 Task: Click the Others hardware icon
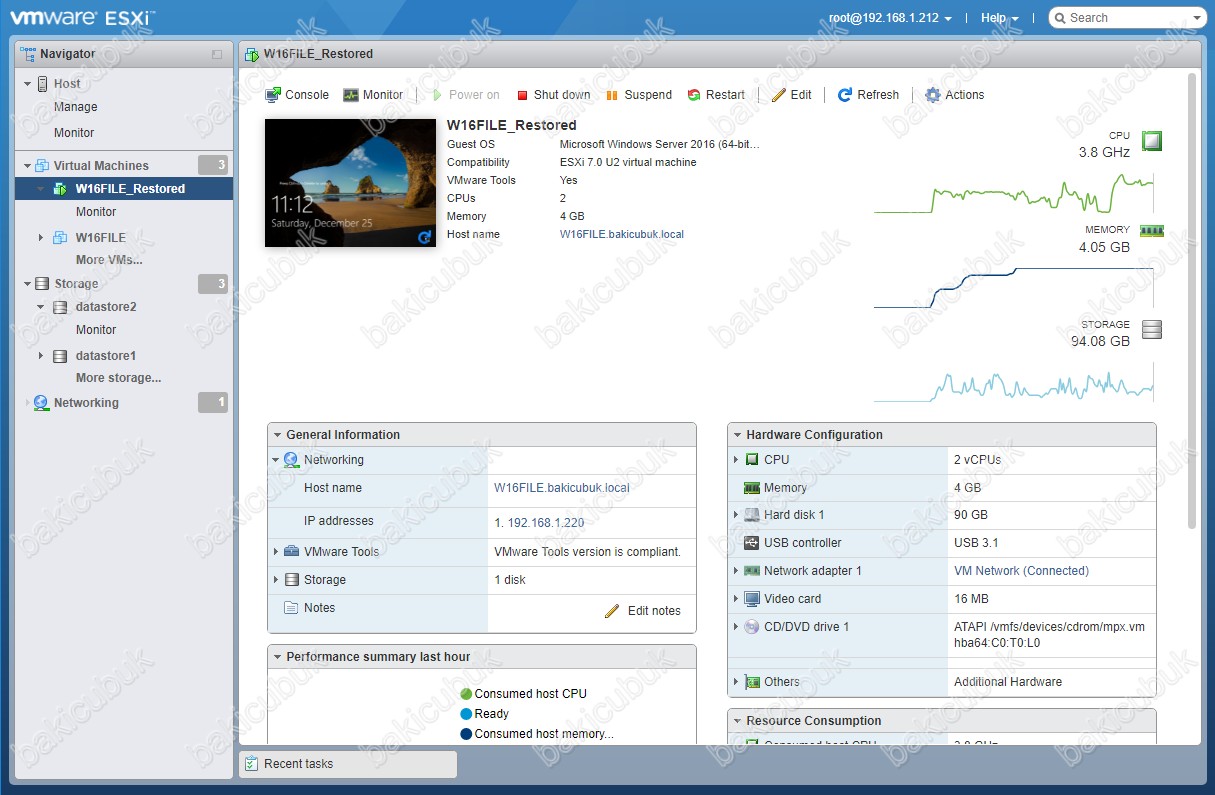coord(752,682)
